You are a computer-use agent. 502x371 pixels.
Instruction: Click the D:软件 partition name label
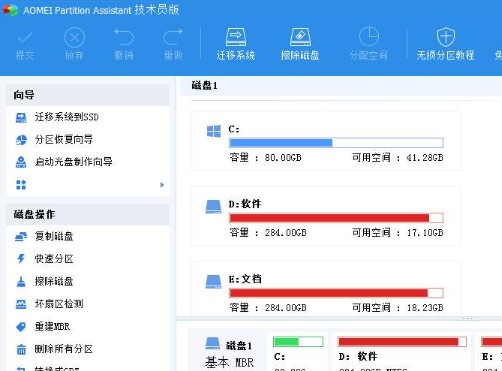pos(245,204)
